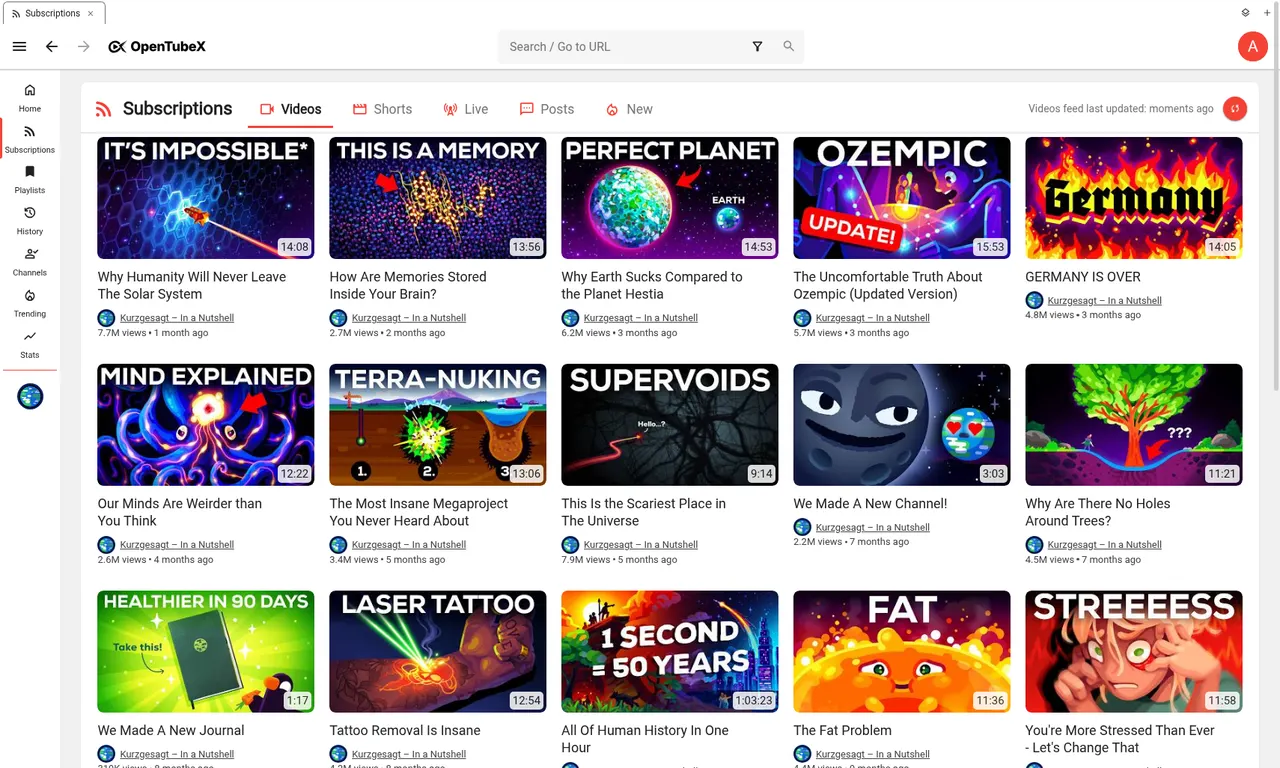The image size is (1280, 768).
Task: Select the Subscriptions browser tab
Action: pyautogui.click(x=54, y=13)
